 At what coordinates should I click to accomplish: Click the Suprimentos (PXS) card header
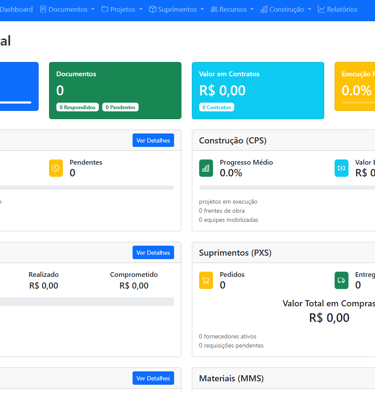point(283,253)
